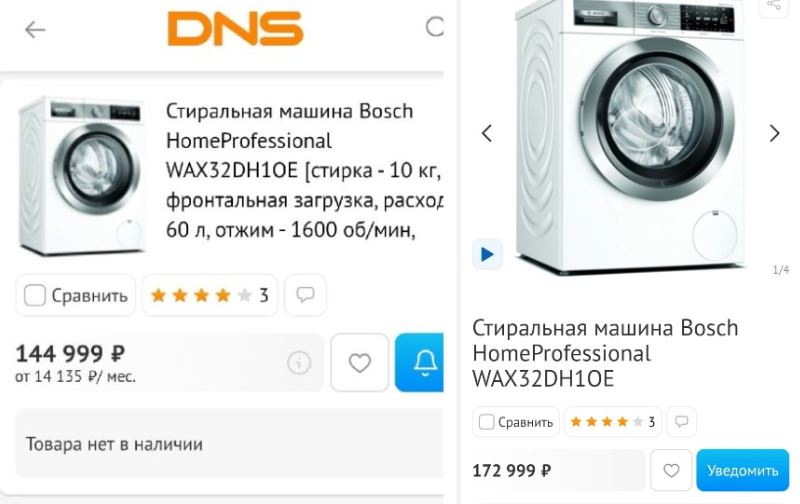800x504 pixels.
Task: Open the left washing machine thumbnail
Action: [x=82, y=175]
